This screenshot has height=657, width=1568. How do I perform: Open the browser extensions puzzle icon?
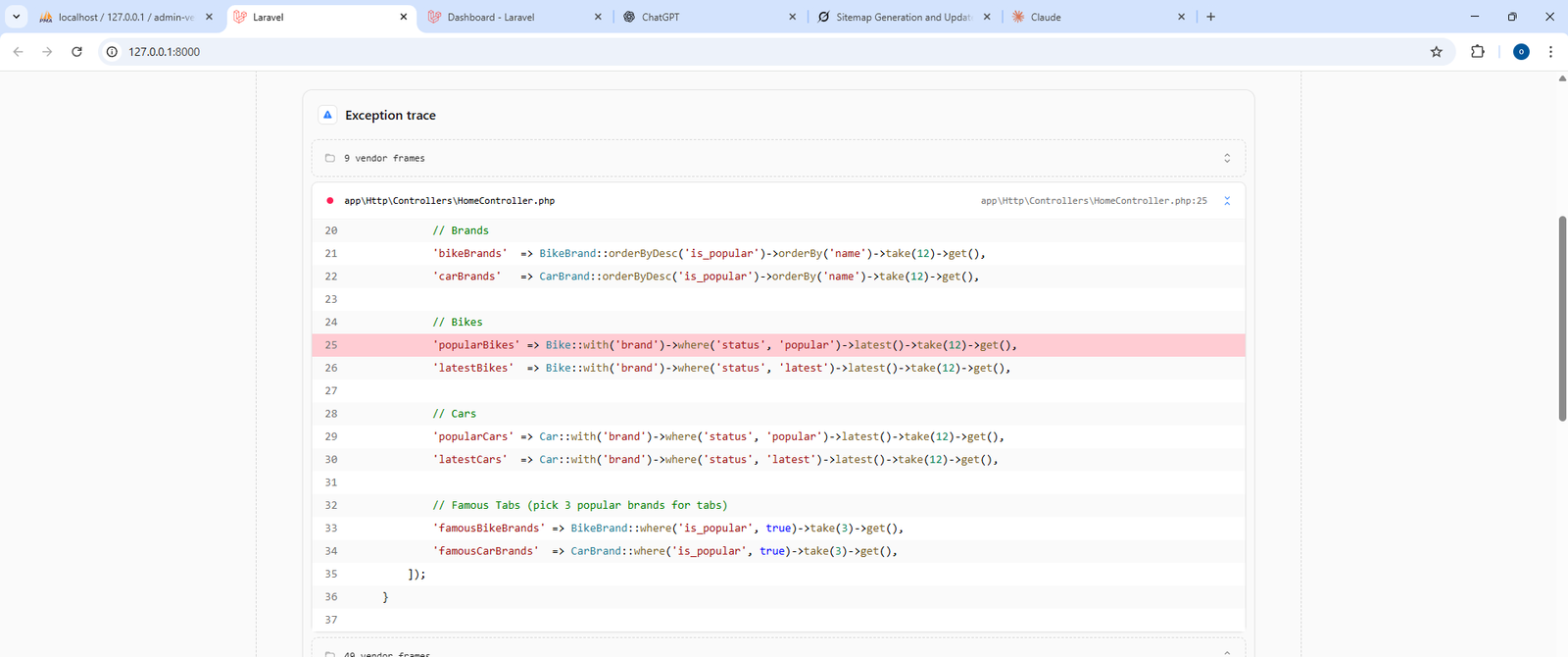pyautogui.click(x=1477, y=52)
